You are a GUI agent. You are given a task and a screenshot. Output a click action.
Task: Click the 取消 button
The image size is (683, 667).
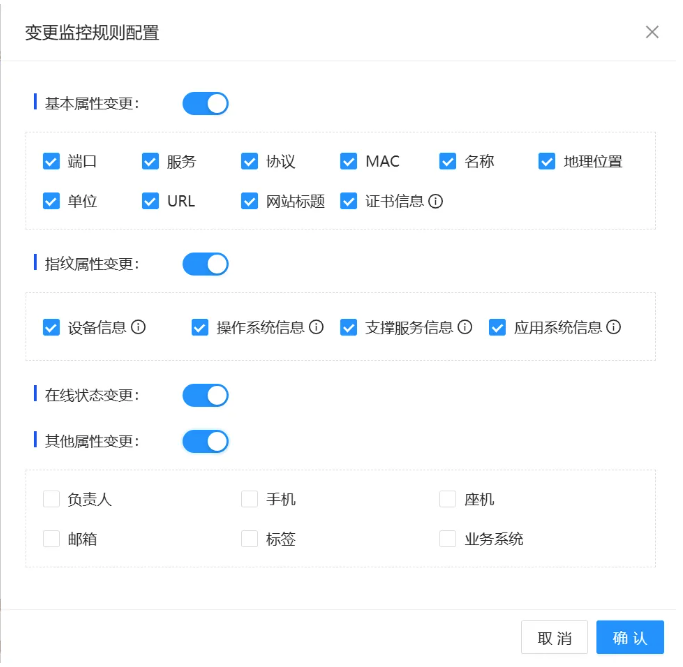point(554,638)
